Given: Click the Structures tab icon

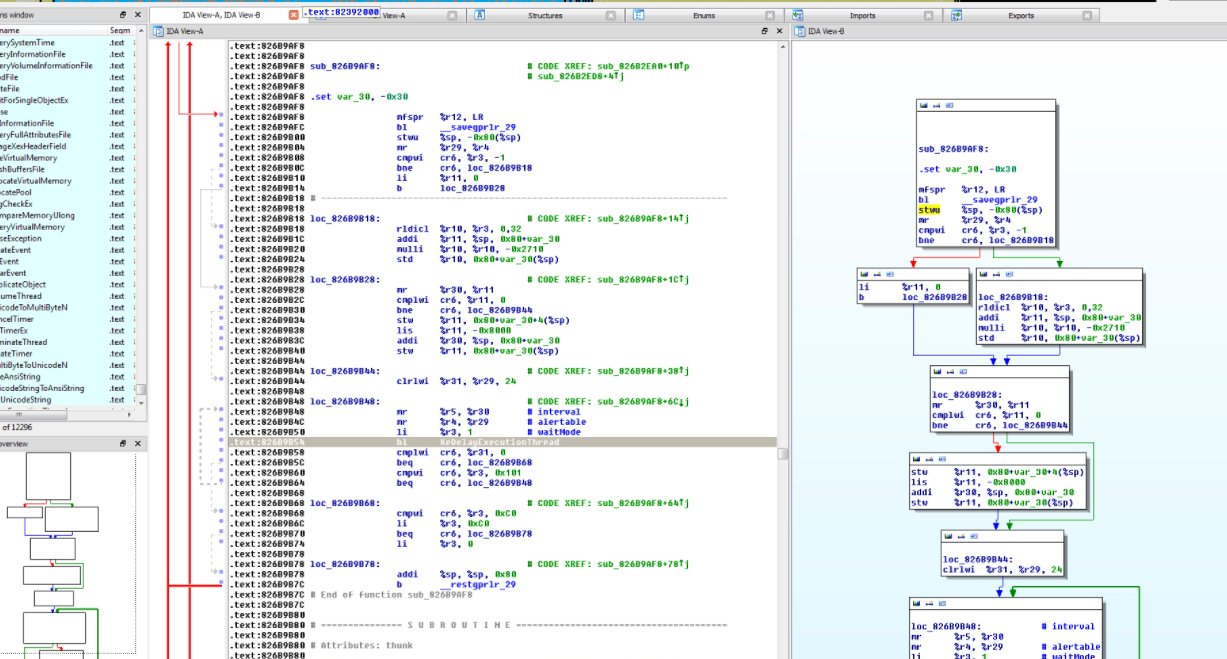Looking at the screenshot, I should point(480,15).
